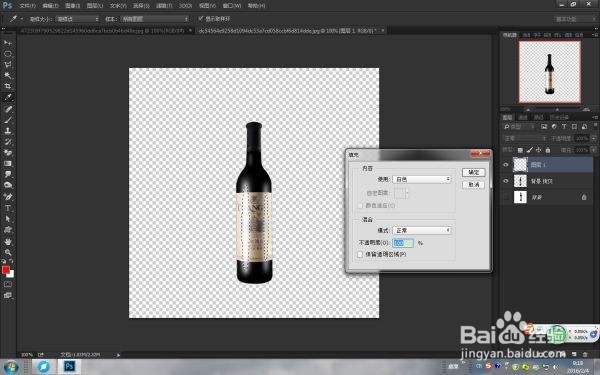Open the 编辑(E) menu
The height and width of the screenshot is (375, 600).
51,6
